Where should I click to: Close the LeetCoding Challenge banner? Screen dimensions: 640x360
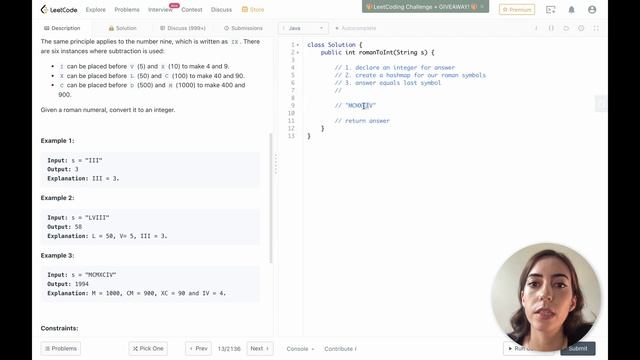tap(482, 7)
